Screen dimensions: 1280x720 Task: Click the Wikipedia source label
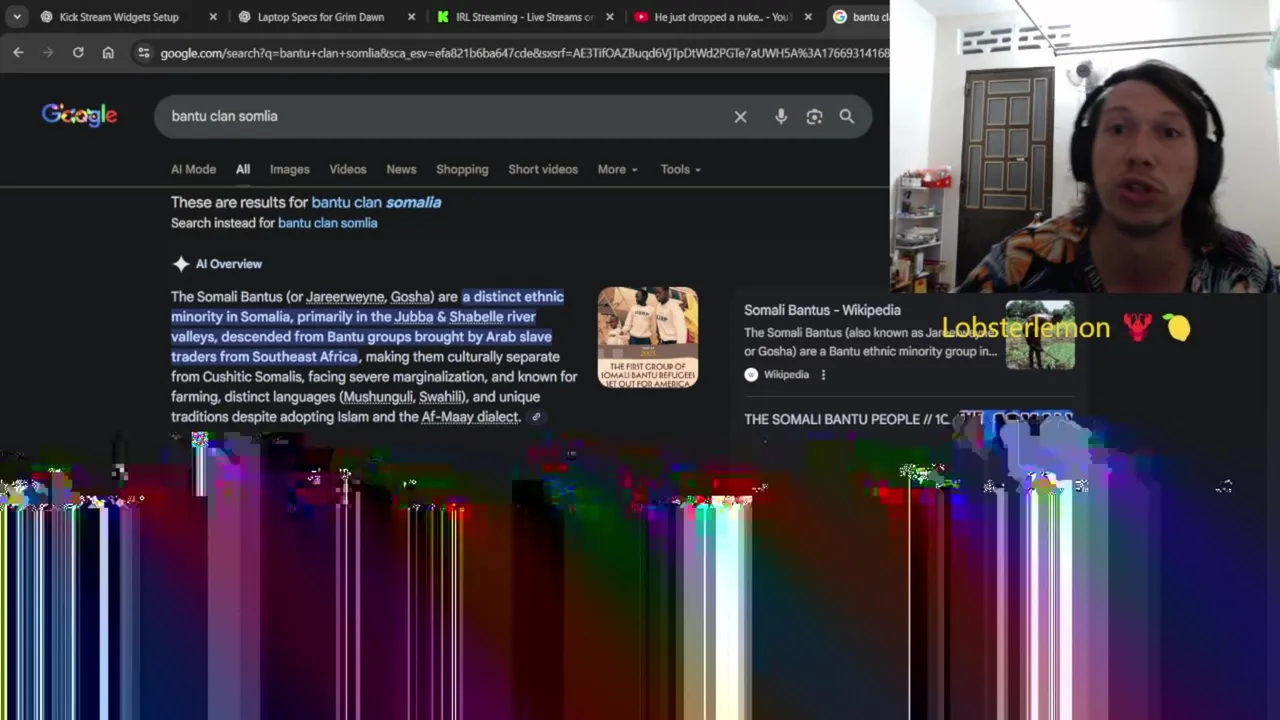click(x=786, y=375)
